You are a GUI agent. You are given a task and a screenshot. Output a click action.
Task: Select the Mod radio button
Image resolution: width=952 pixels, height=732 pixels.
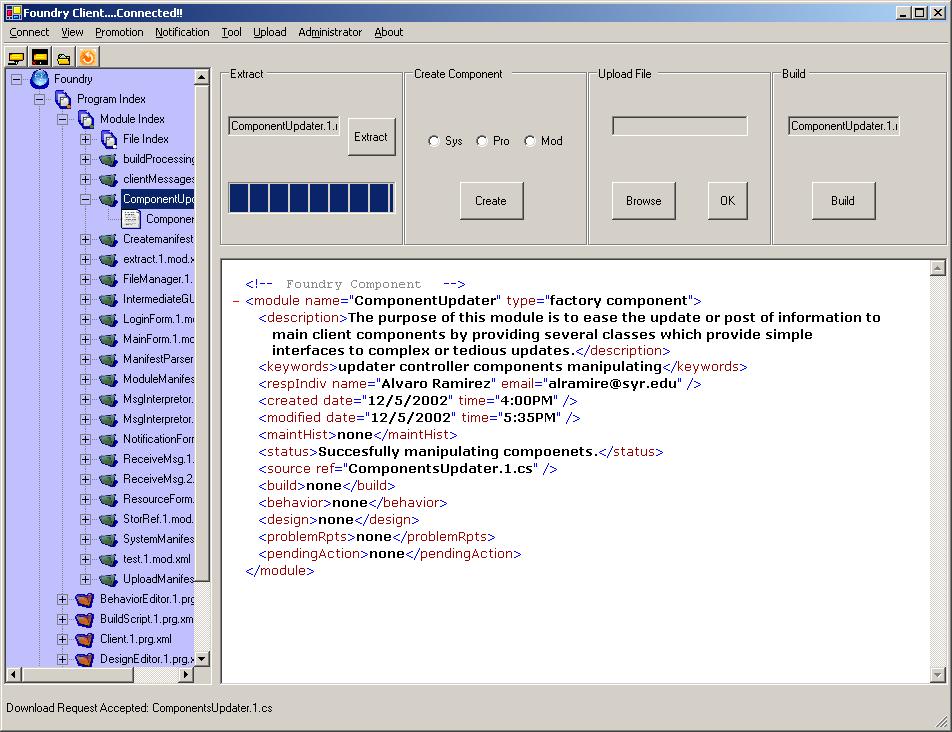(x=530, y=141)
